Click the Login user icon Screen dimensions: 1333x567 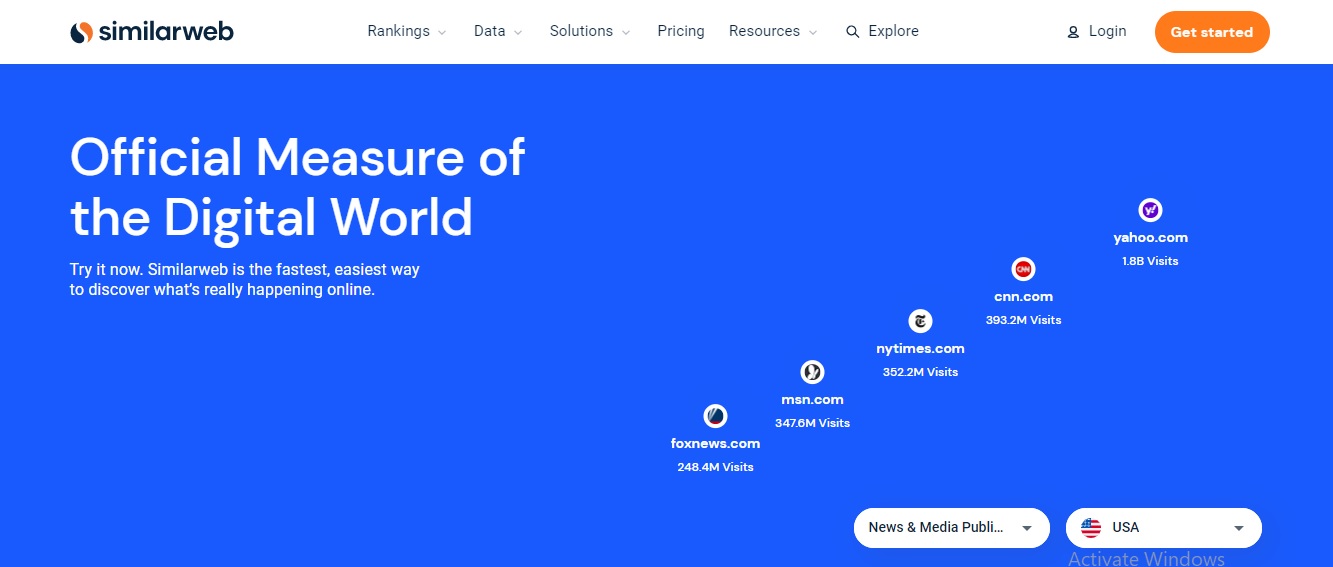point(1073,32)
